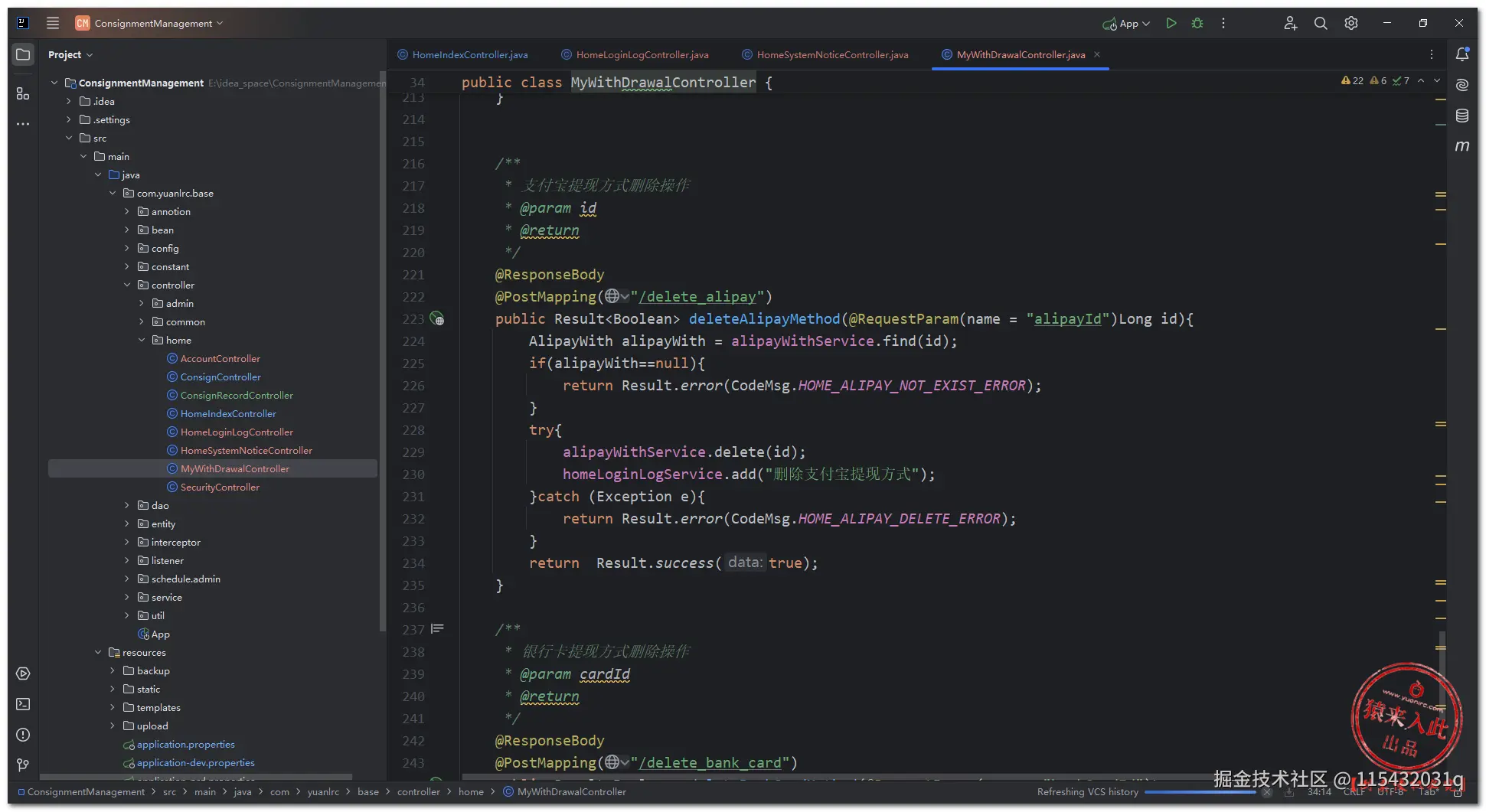
Task: Open Code With Me user icon
Action: tap(1290, 23)
